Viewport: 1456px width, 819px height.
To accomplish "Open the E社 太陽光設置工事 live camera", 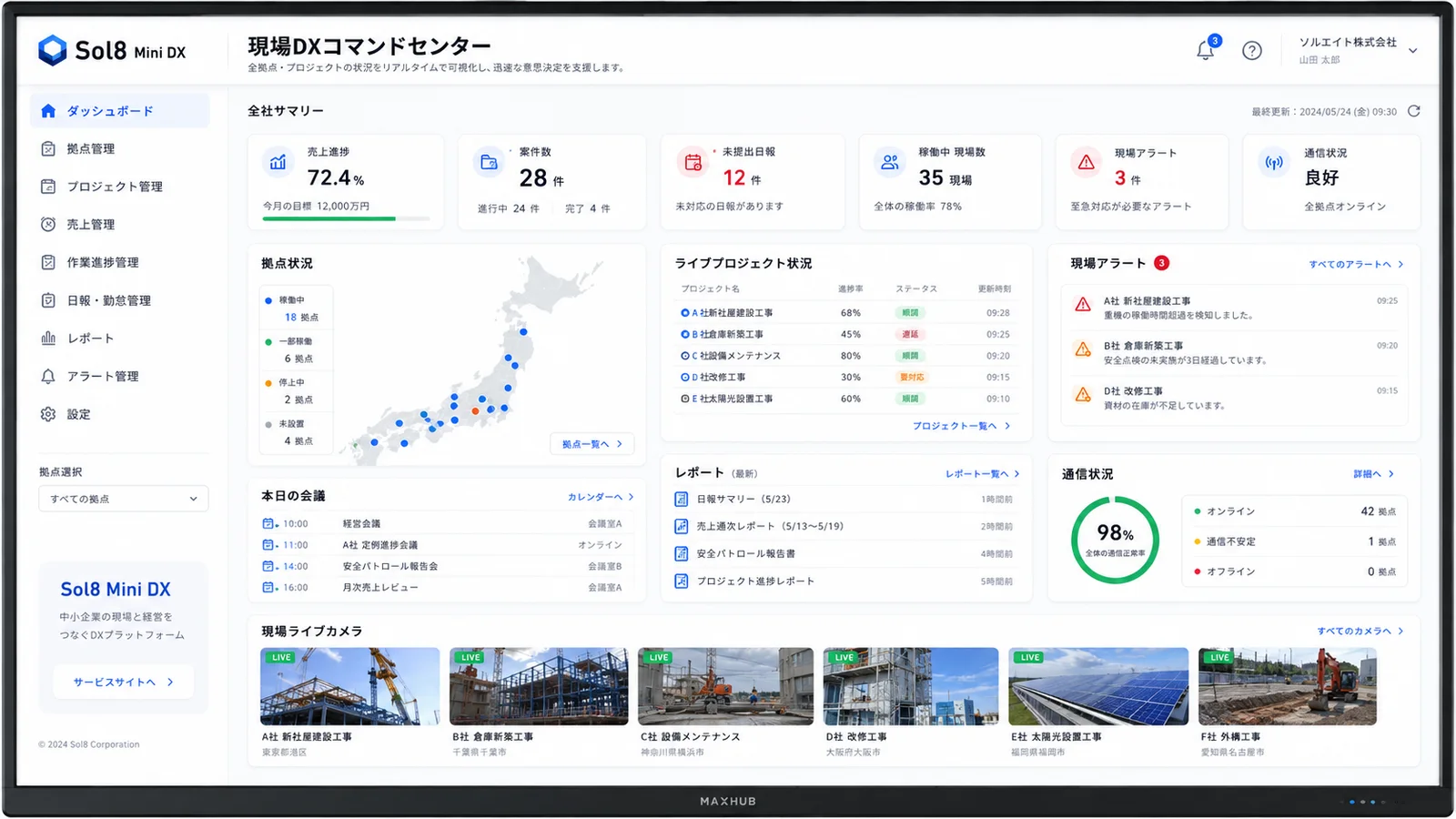I will pyautogui.click(x=1098, y=686).
